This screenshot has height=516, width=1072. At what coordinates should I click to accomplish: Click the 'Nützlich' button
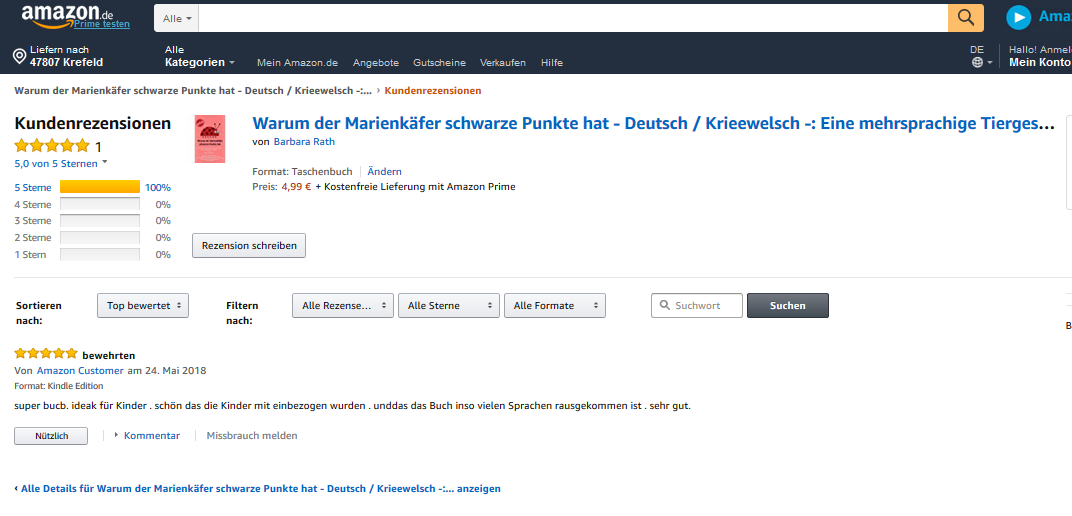[51, 435]
